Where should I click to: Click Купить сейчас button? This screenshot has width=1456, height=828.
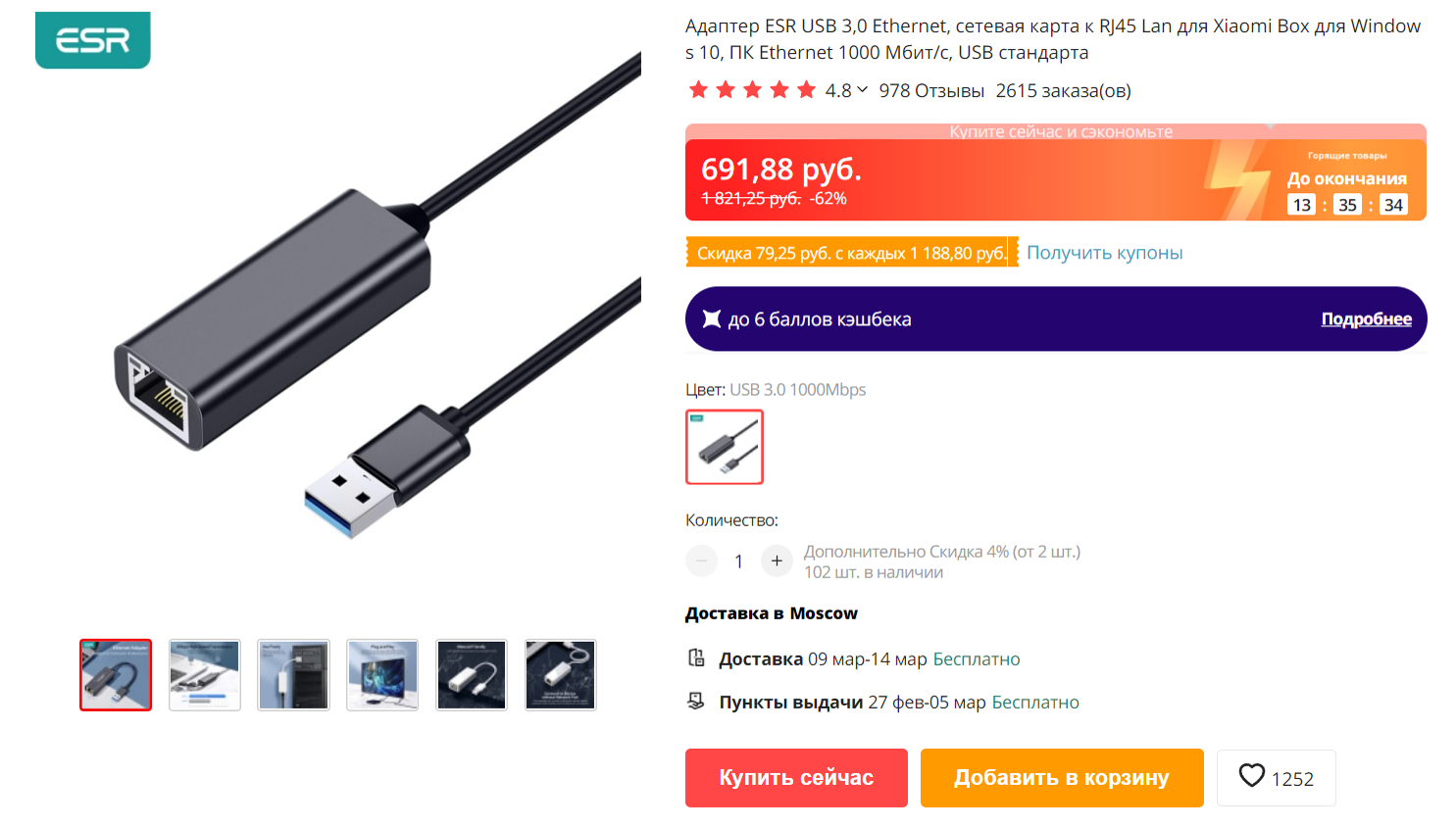point(796,778)
